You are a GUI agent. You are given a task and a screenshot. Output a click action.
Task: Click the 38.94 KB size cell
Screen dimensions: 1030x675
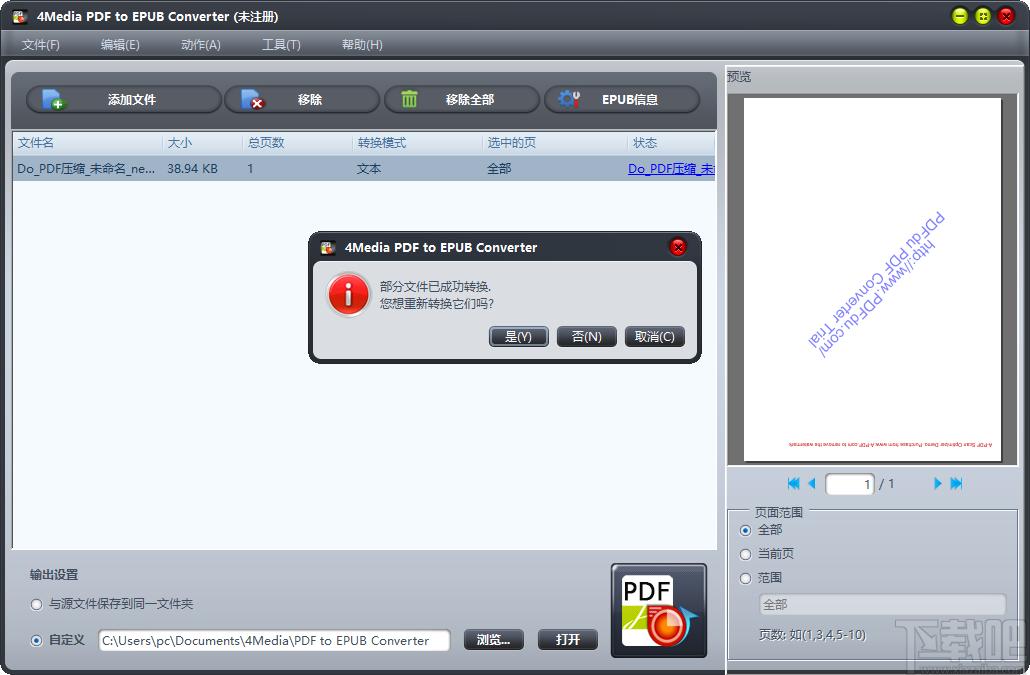[x=192, y=169]
